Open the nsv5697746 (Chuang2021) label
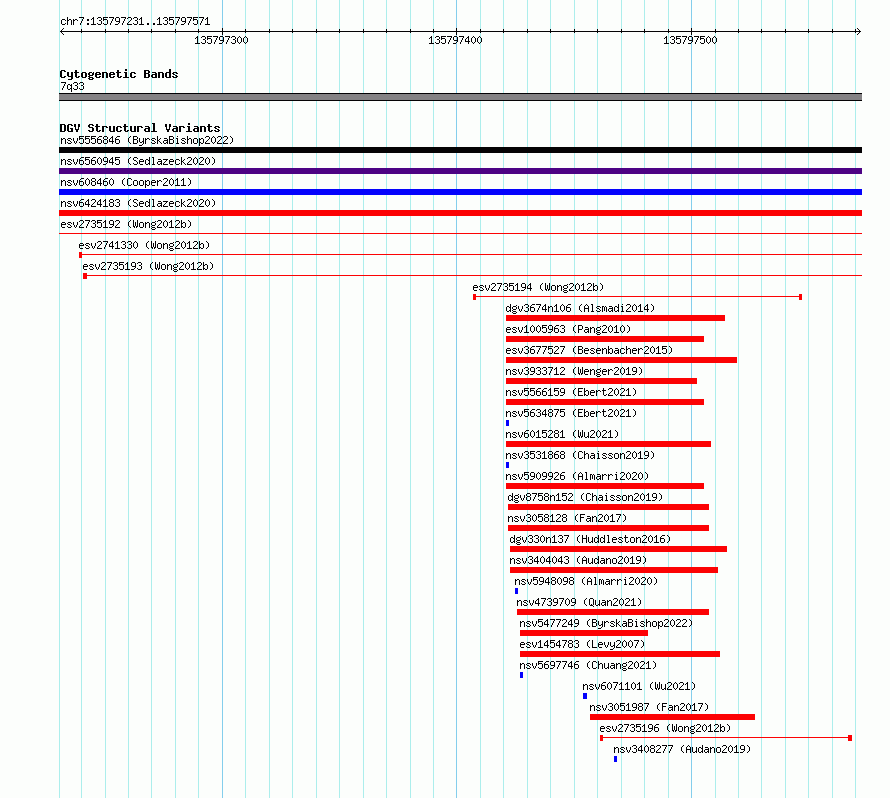 pos(588,665)
